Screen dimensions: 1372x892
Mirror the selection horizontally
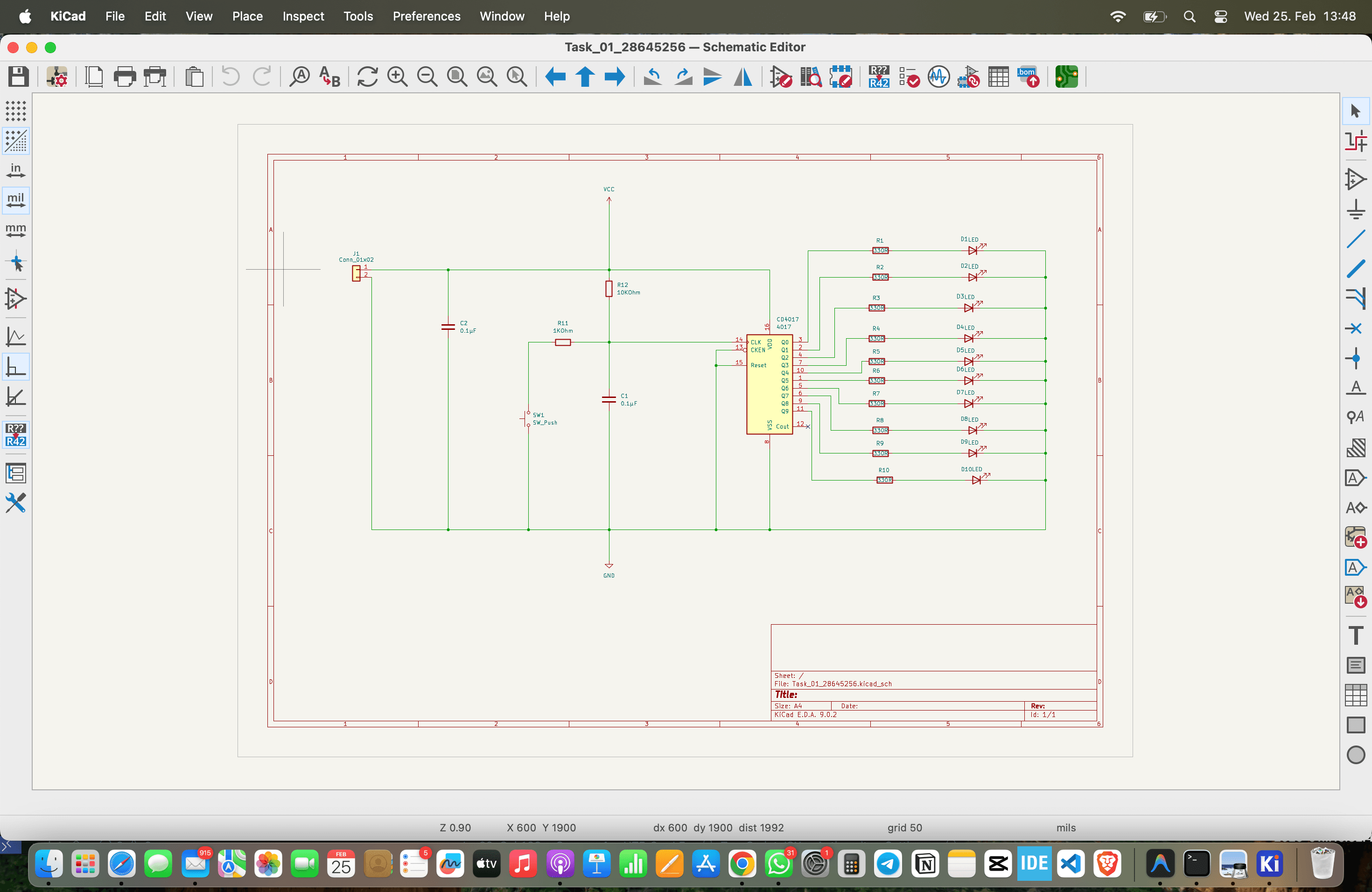(x=742, y=77)
